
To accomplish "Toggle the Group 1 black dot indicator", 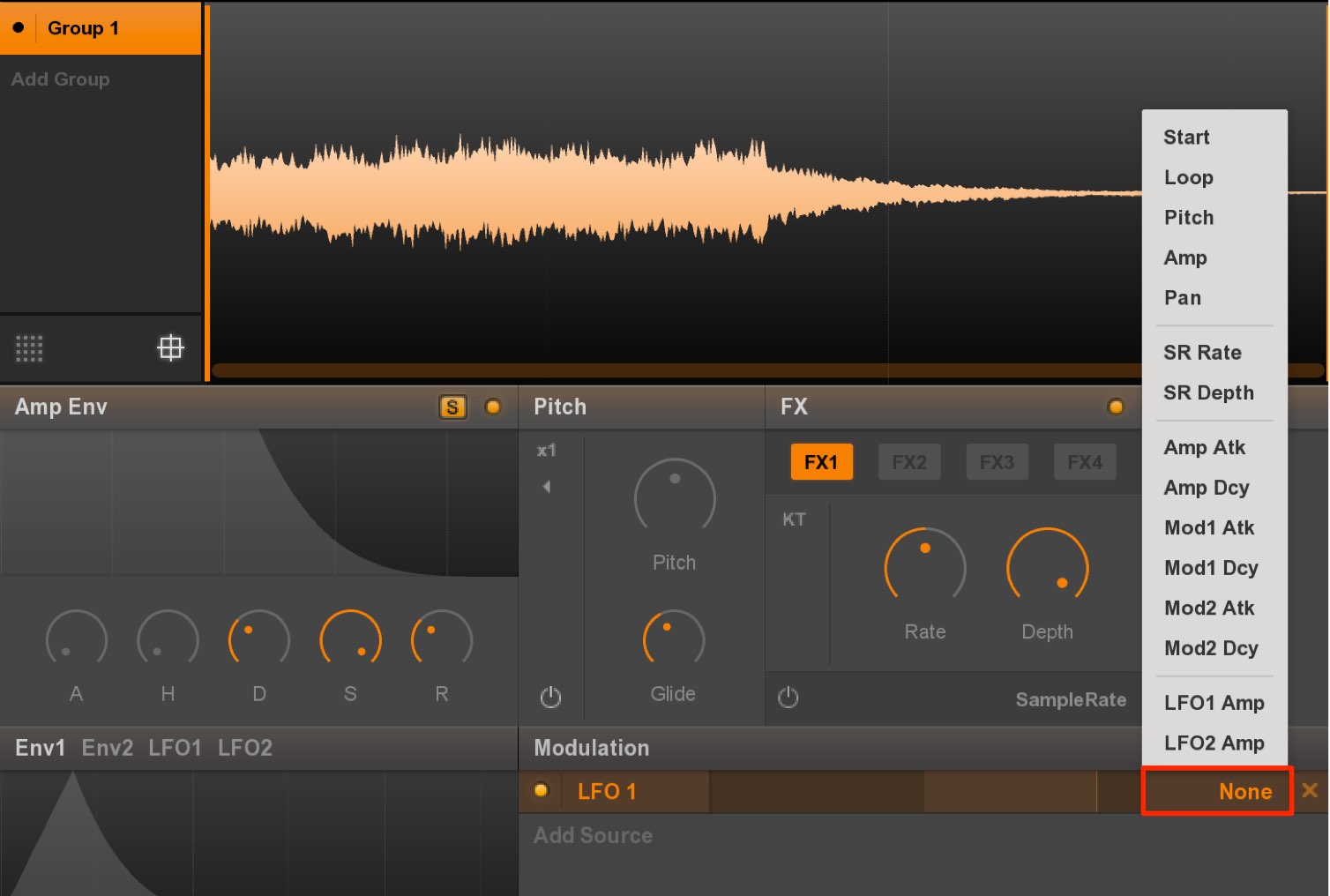I will pyautogui.click(x=19, y=27).
